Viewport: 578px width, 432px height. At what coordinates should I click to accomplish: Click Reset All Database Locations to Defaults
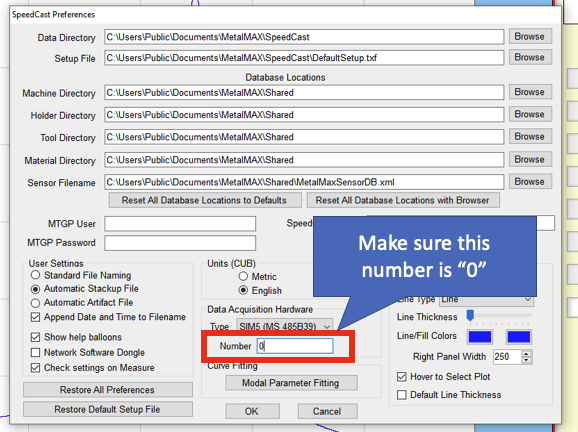coord(205,200)
